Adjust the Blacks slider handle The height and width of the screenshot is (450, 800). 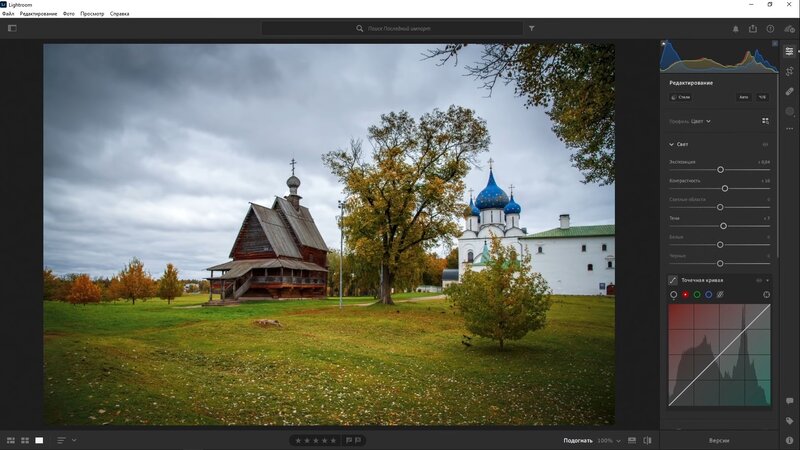[720, 263]
